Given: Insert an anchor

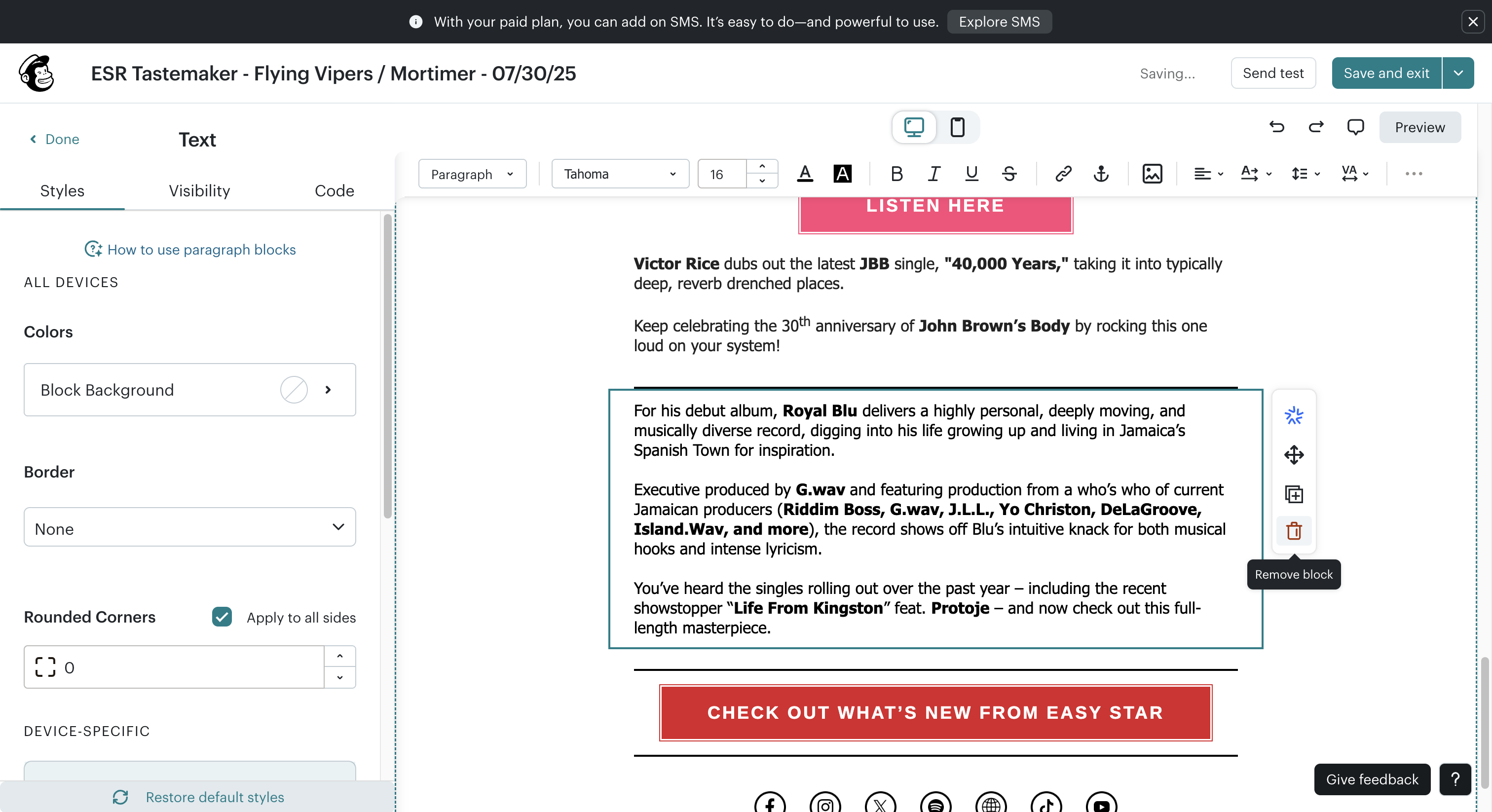Looking at the screenshot, I should [1101, 174].
